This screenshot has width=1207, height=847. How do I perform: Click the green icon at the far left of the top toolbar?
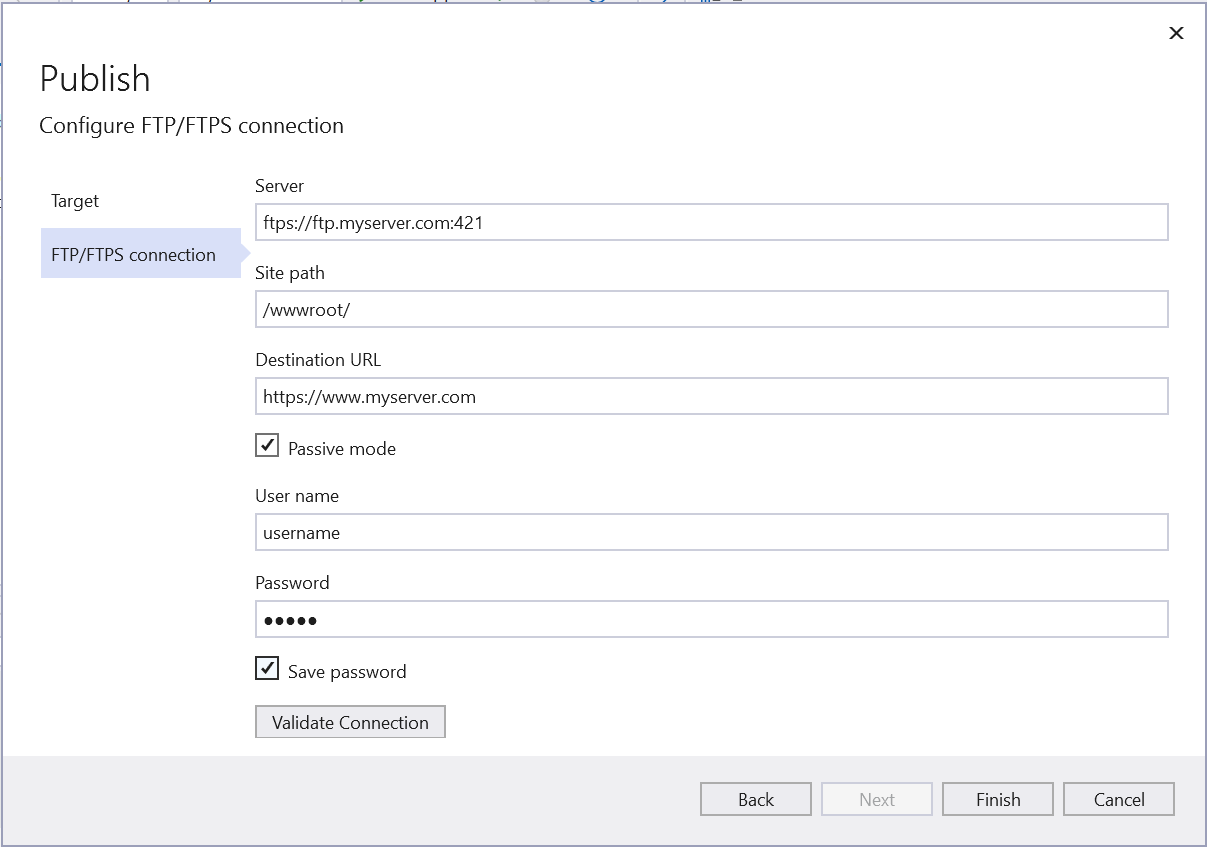point(360,3)
